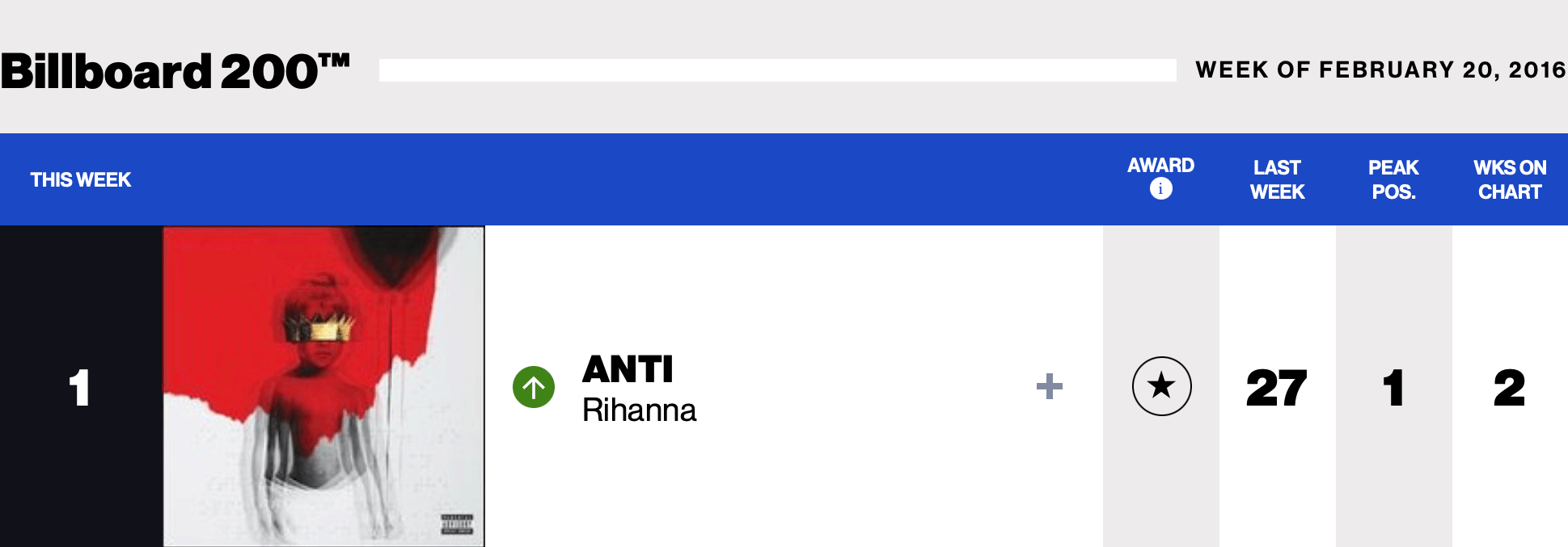Click the Wks on Chart column header
Image resolution: width=1568 pixels, height=547 pixels.
pos(1510,179)
